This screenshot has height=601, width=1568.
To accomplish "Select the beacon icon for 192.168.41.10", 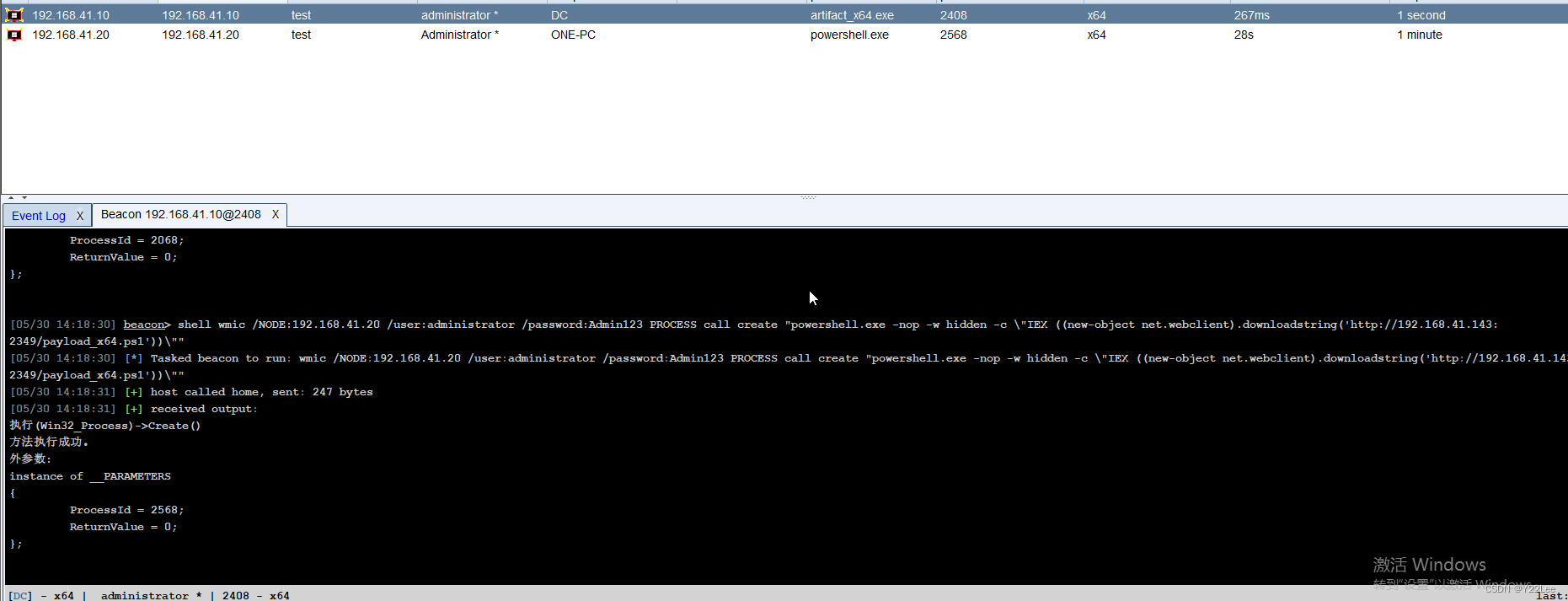I will (x=14, y=15).
